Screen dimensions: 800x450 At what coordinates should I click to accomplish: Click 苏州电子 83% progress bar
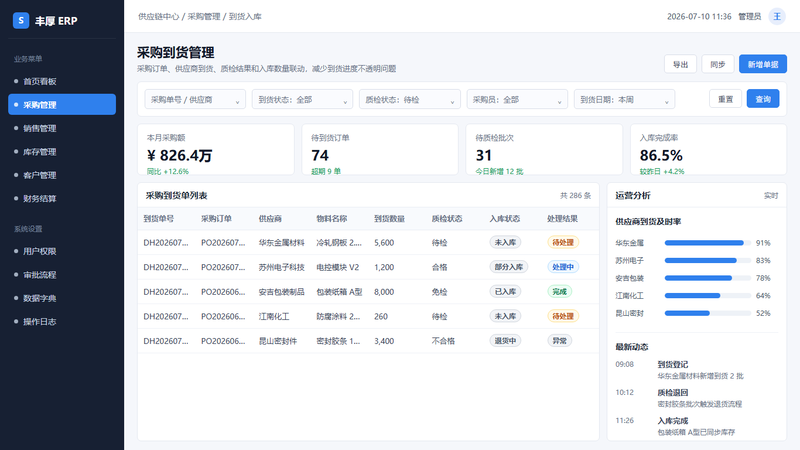[x=708, y=260]
